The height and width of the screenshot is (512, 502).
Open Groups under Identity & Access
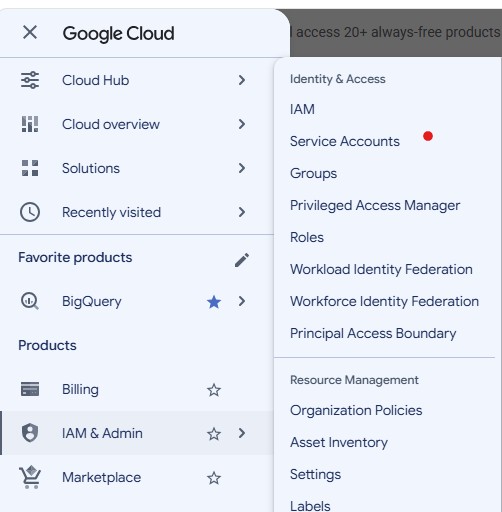pyautogui.click(x=313, y=174)
